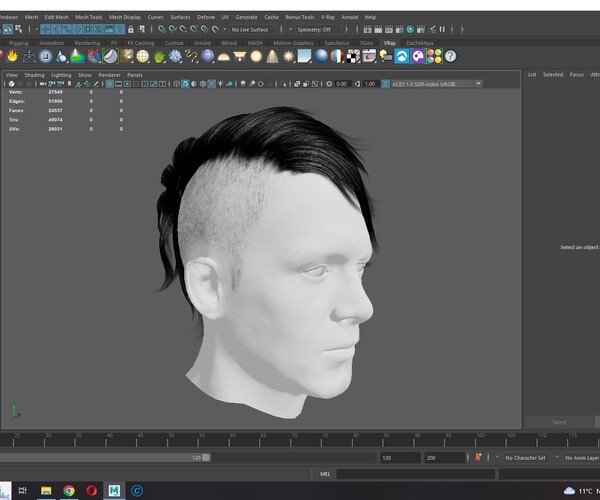Open the Deform menu
Viewport: 600px width, 500px height.
point(206,17)
